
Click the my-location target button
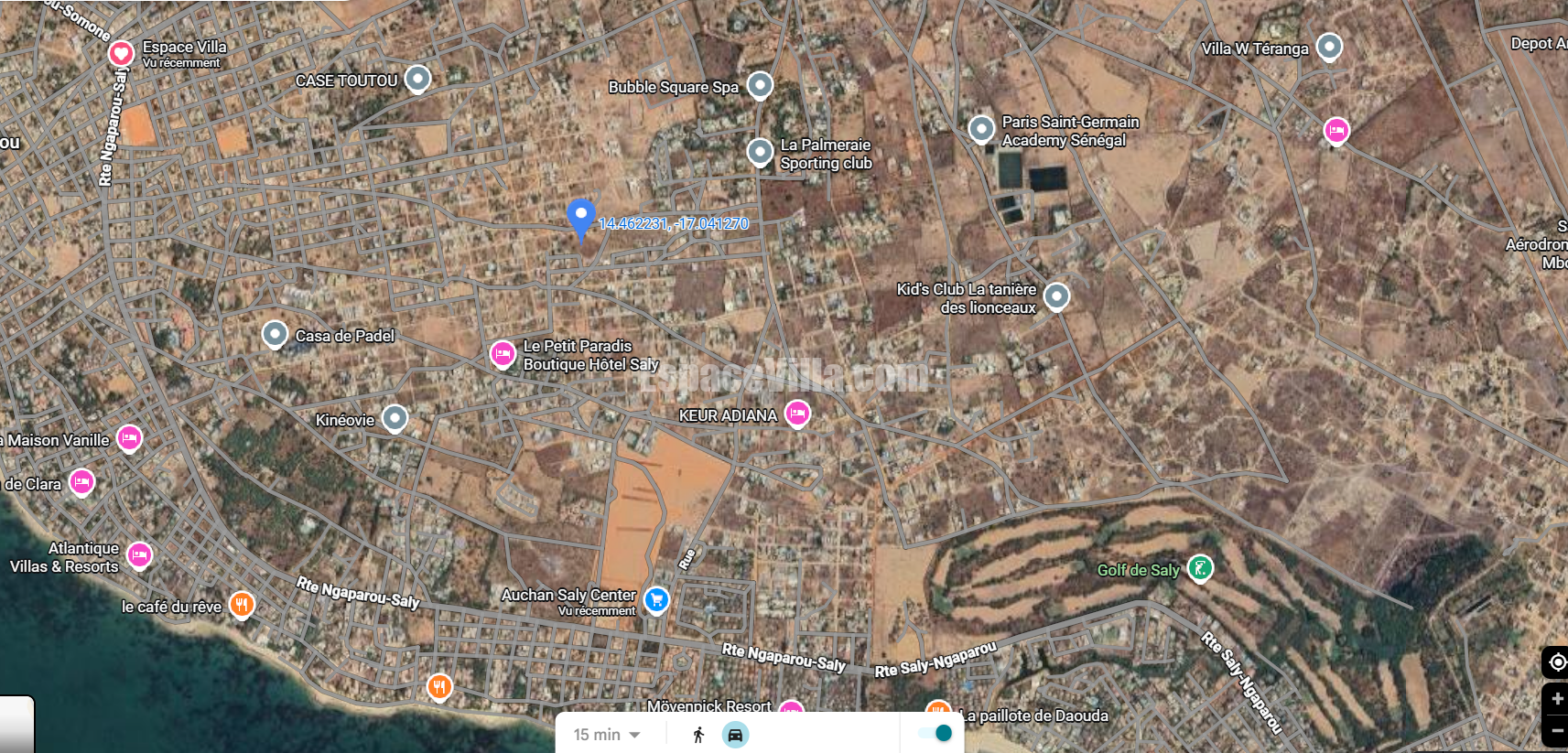(1557, 662)
